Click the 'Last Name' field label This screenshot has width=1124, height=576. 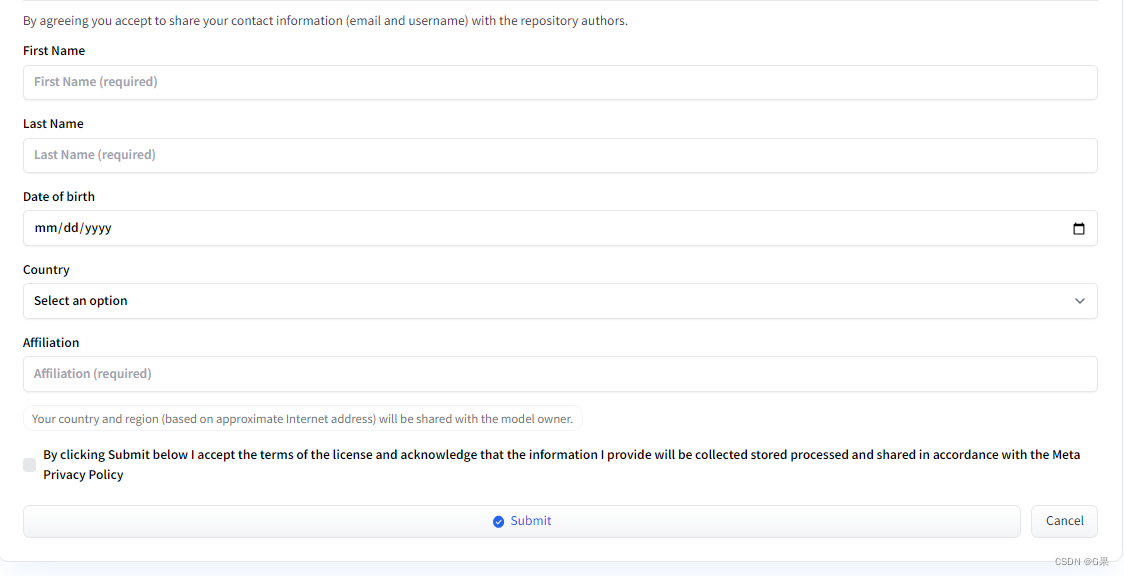pyautogui.click(x=53, y=124)
